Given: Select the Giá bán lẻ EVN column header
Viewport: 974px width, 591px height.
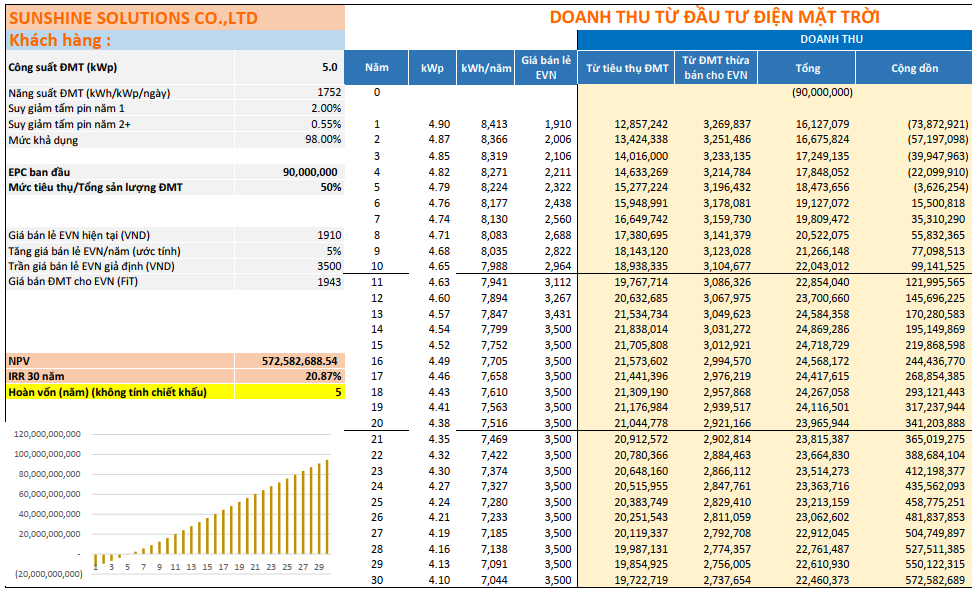Looking at the screenshot, I should [546, 68].
